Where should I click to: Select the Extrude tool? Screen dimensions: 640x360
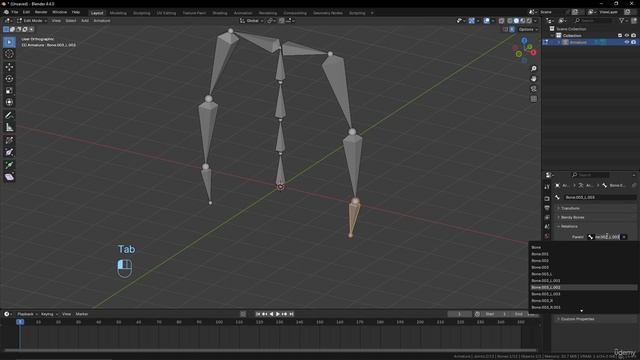(x=9, y=165)
